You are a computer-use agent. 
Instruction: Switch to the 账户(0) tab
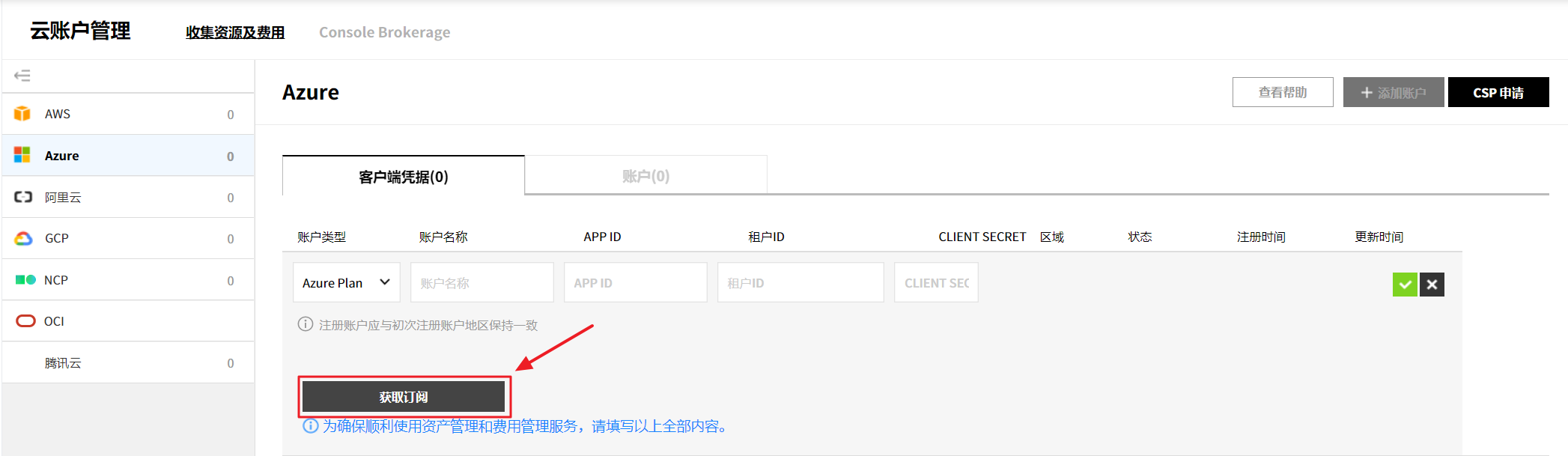pyautogui.click(x=645, y=176)
